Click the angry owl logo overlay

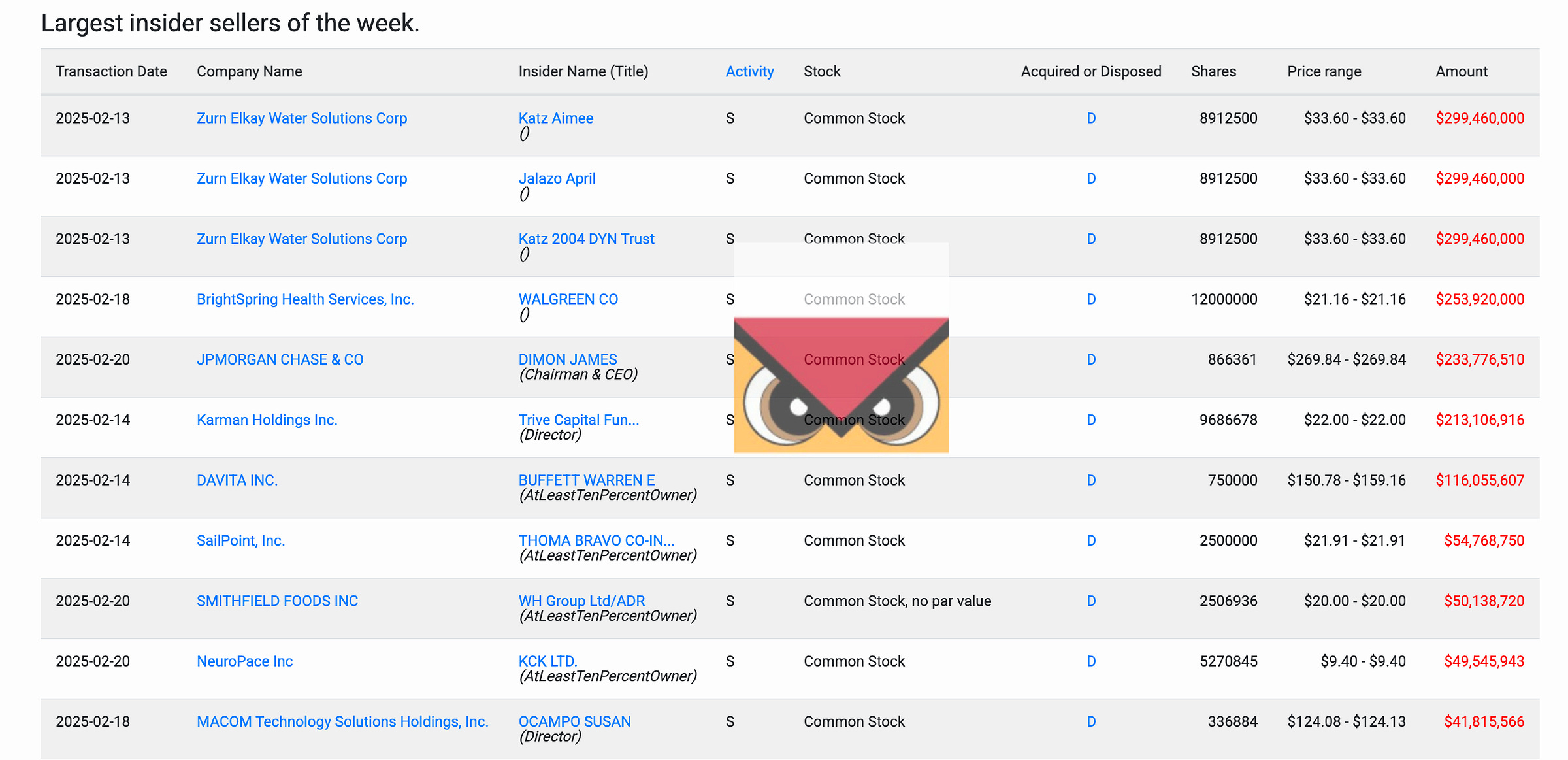coord(841,384)
